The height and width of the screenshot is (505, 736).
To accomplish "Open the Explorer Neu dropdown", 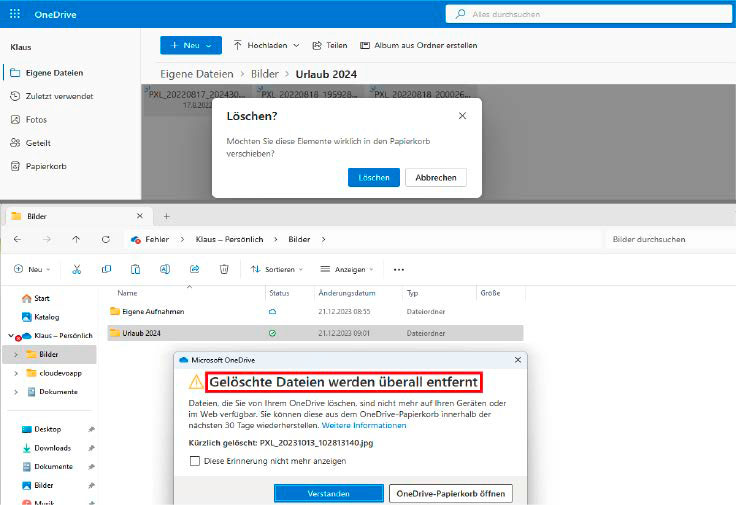I will (x=32, y=269).
